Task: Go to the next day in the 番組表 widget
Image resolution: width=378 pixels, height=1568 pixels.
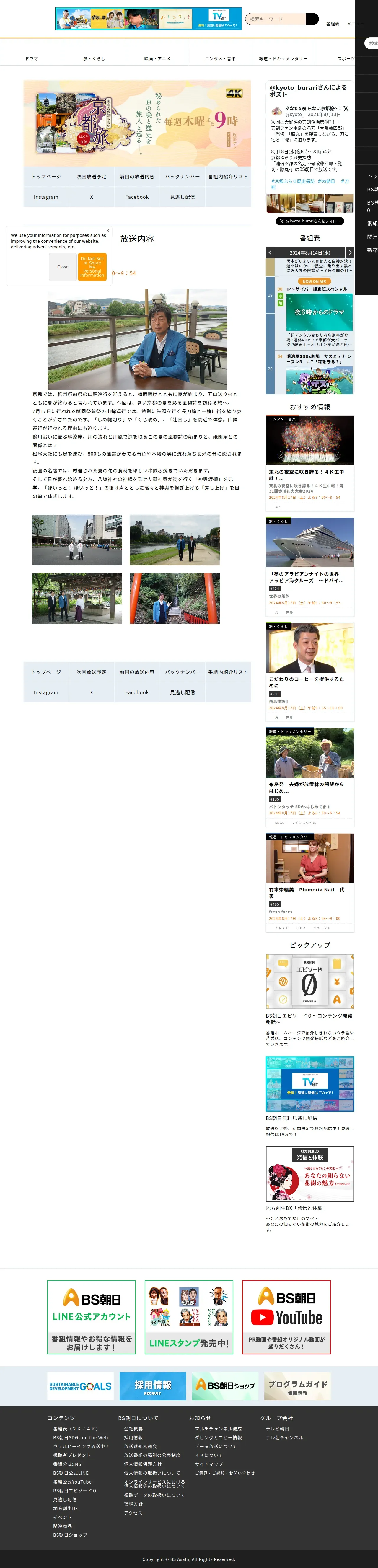Action: click(349, 252)
